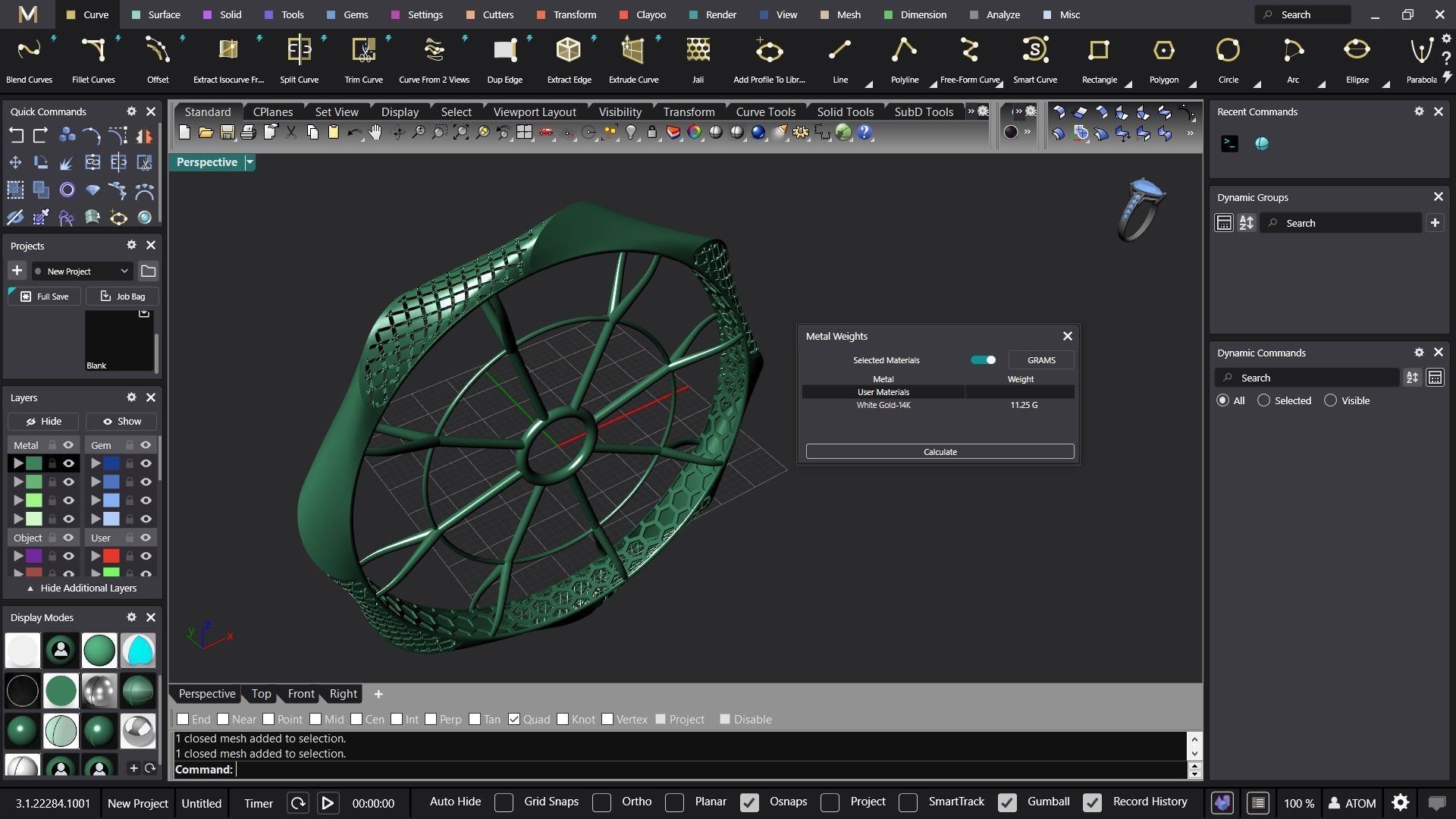This screenshot has width=1456, height=819.
Task: Open the New Project dropdown
Action: coord(82,271)
